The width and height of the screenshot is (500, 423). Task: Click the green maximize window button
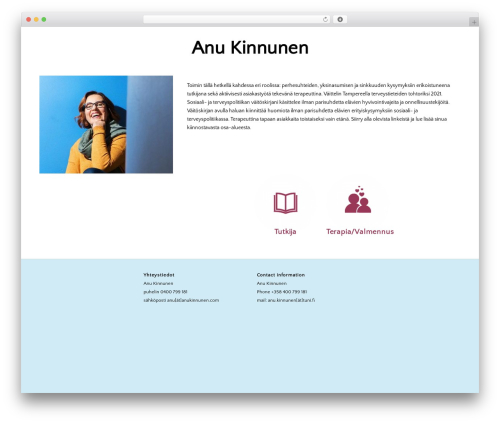pyautogui.click(x=44, y=19)
